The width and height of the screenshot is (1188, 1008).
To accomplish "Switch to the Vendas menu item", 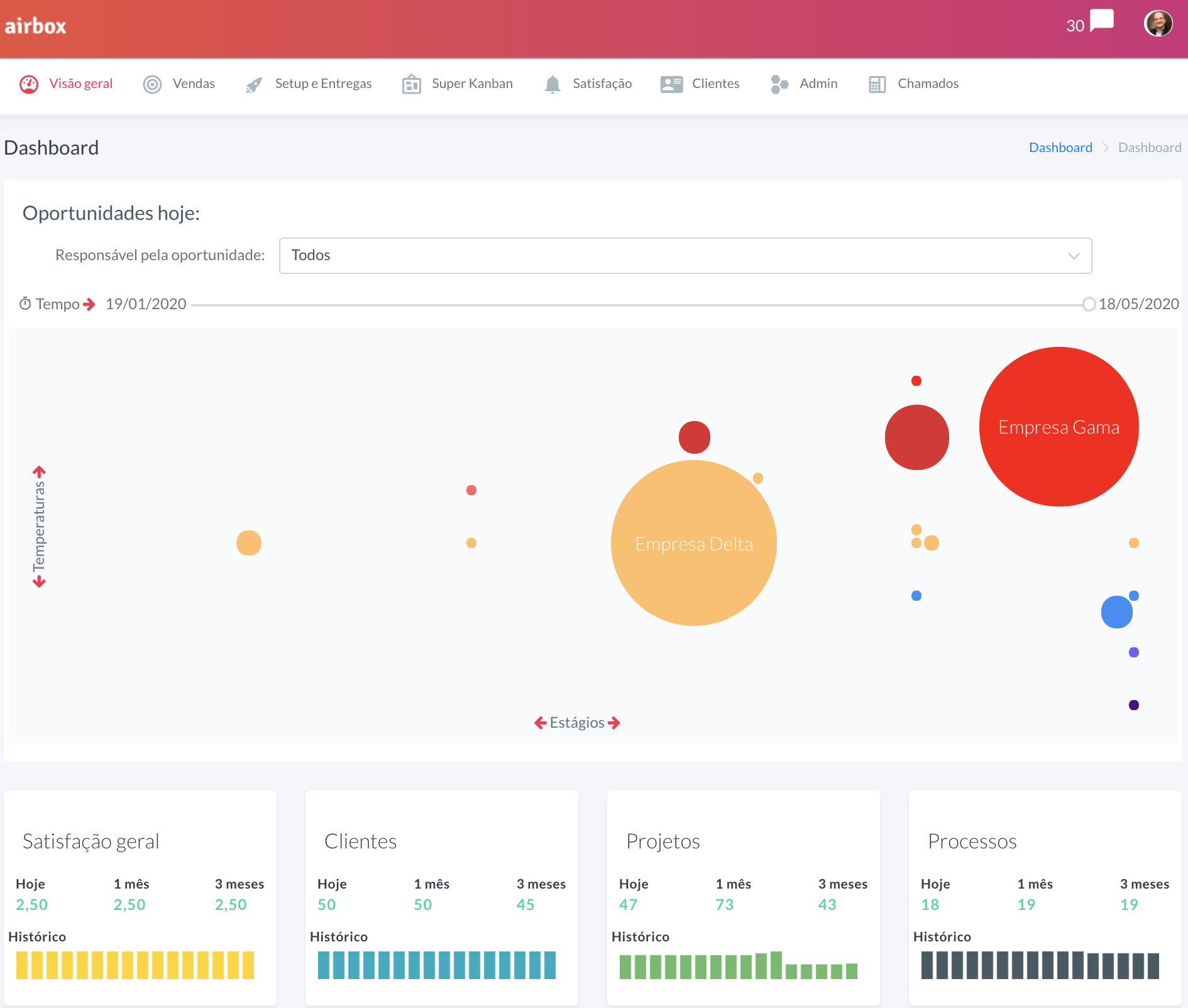I will point(193,84).
